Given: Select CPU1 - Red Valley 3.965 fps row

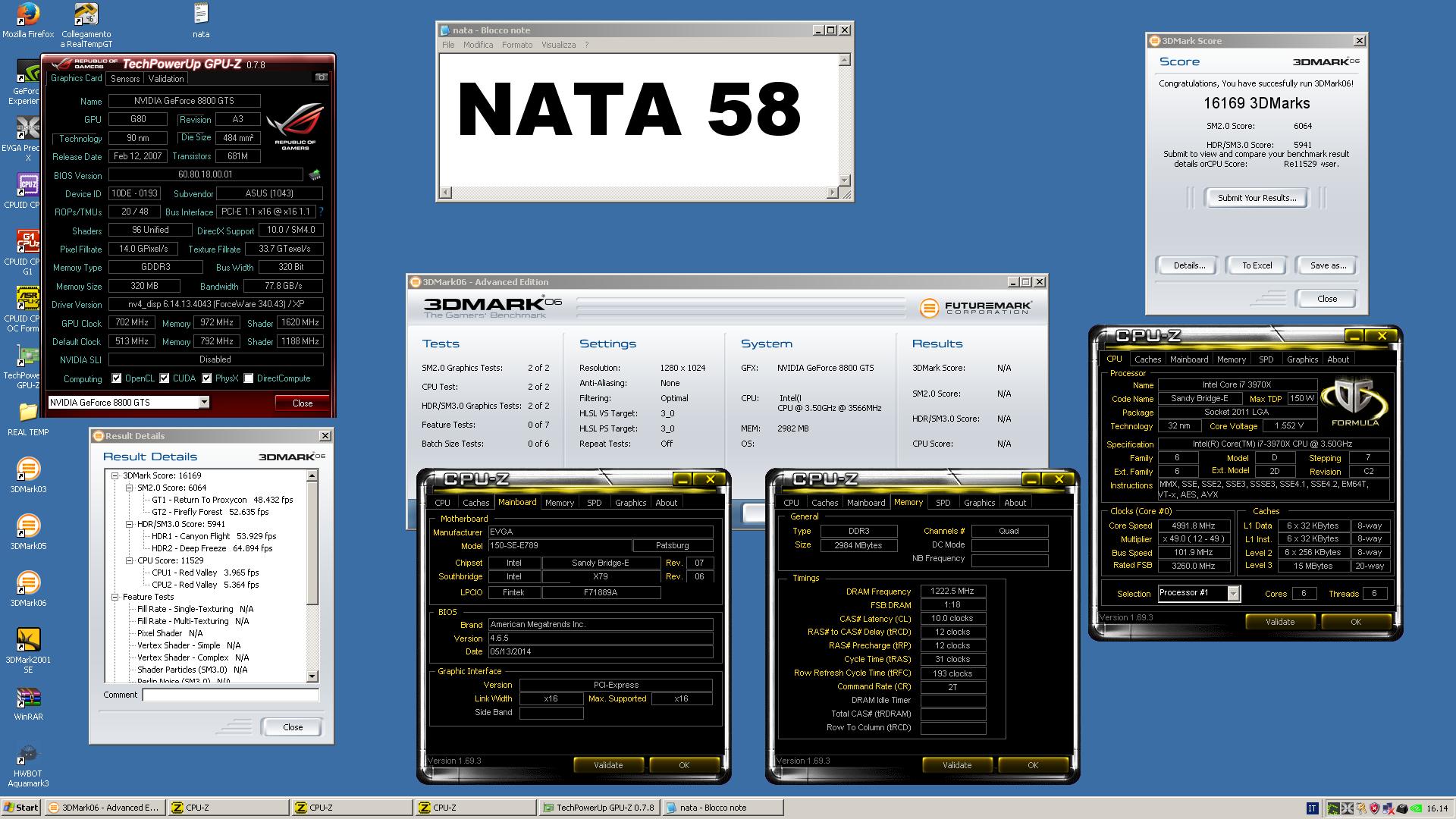Looking at the screenshot, I should 205,573.
